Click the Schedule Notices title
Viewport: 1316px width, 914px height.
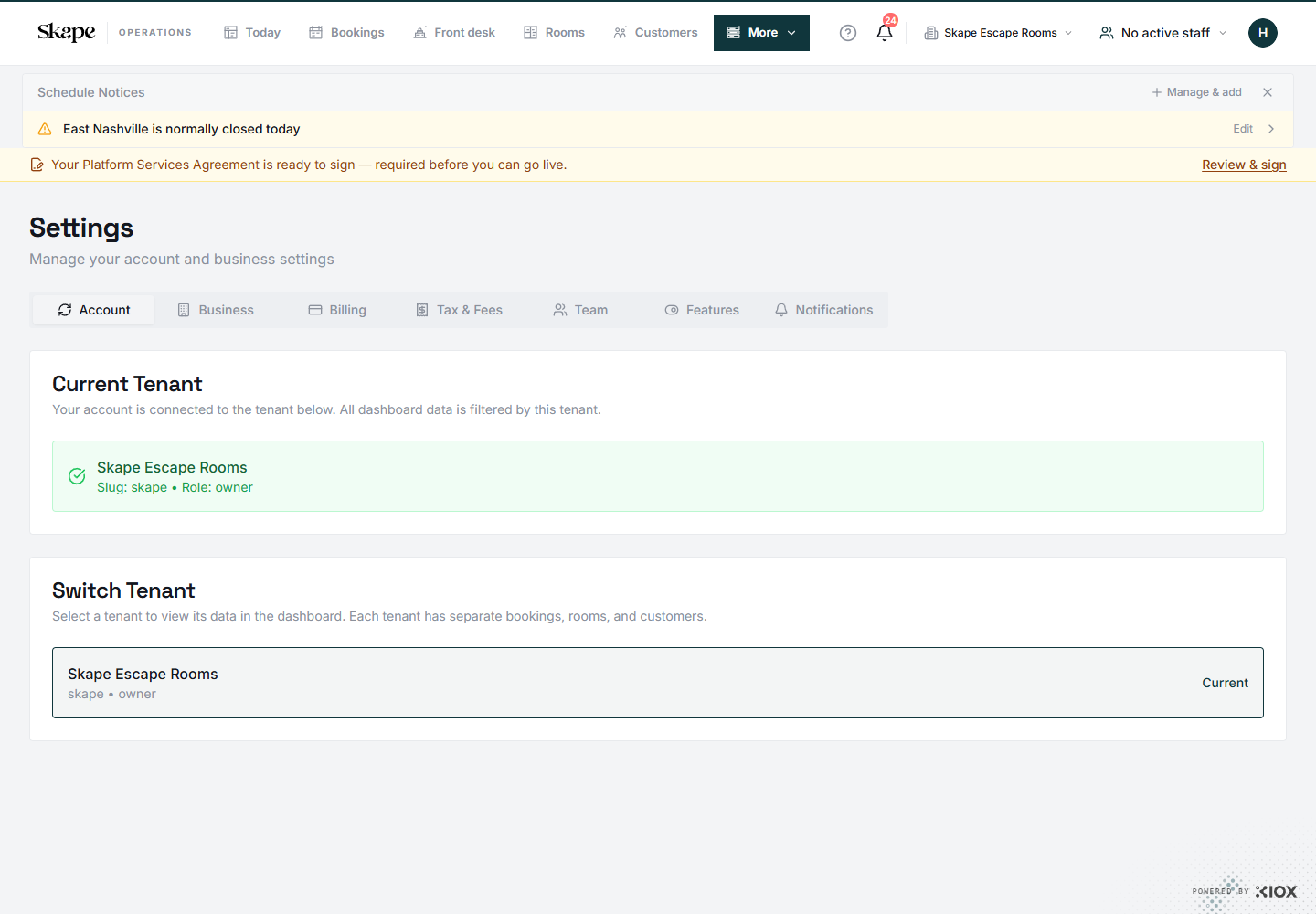[x=91, y=92]
